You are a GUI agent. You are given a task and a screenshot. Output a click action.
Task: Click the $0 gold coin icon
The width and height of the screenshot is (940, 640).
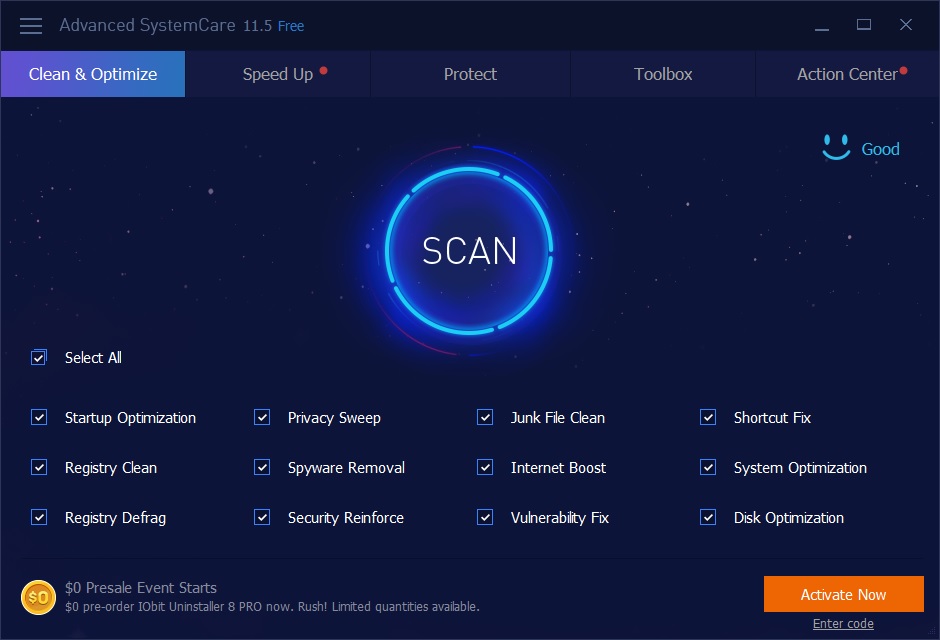[x=38, y=597]
